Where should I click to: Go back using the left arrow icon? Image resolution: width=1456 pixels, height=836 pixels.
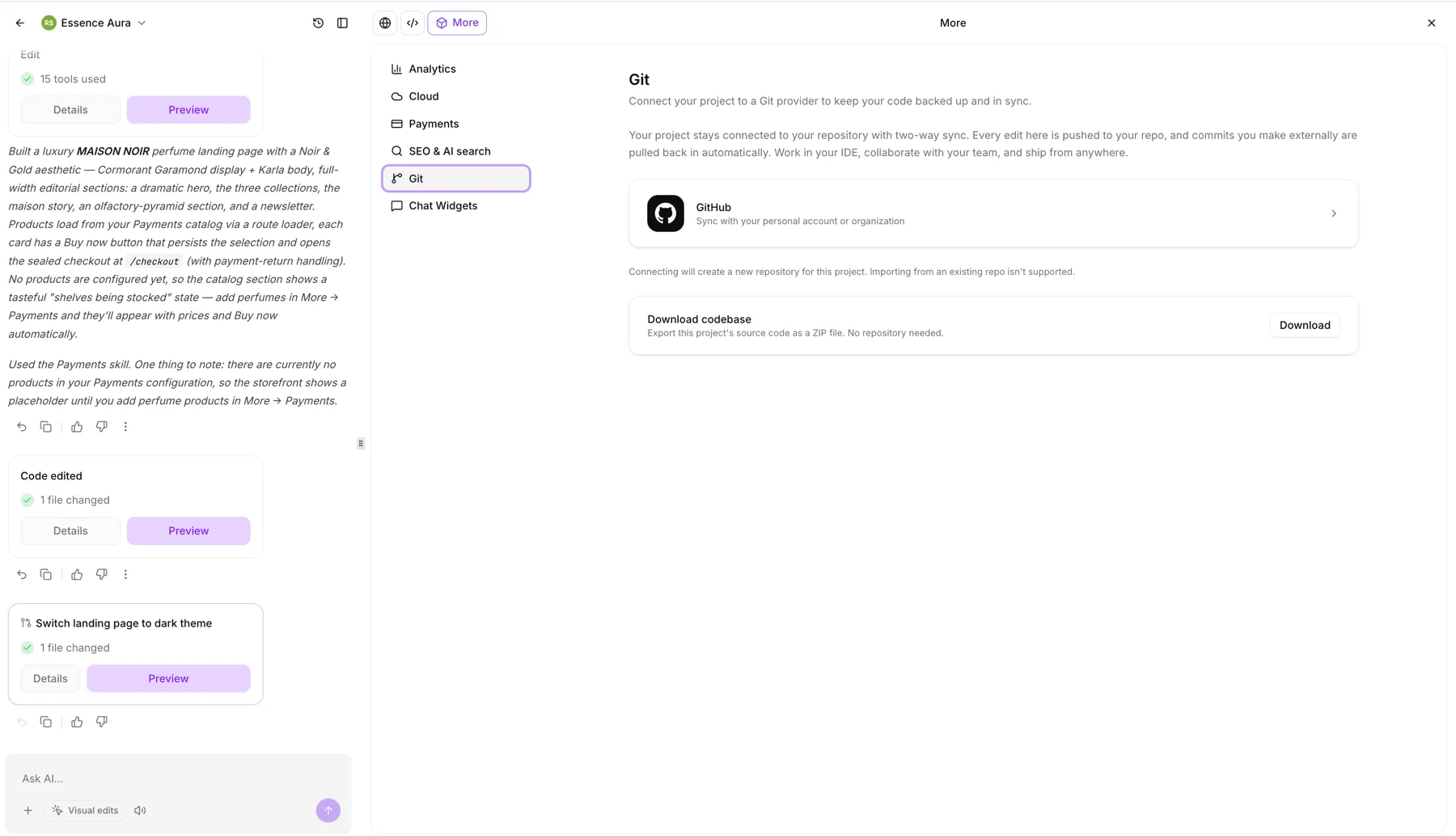(x=20, y=23)
